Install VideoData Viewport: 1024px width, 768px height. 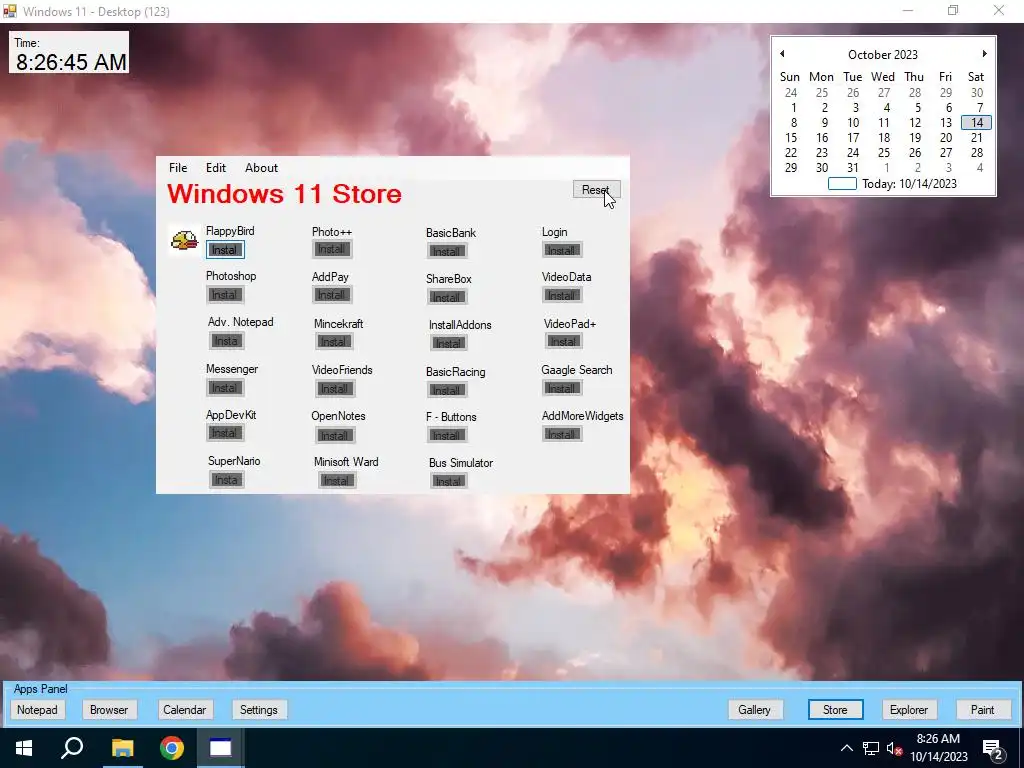562,296
